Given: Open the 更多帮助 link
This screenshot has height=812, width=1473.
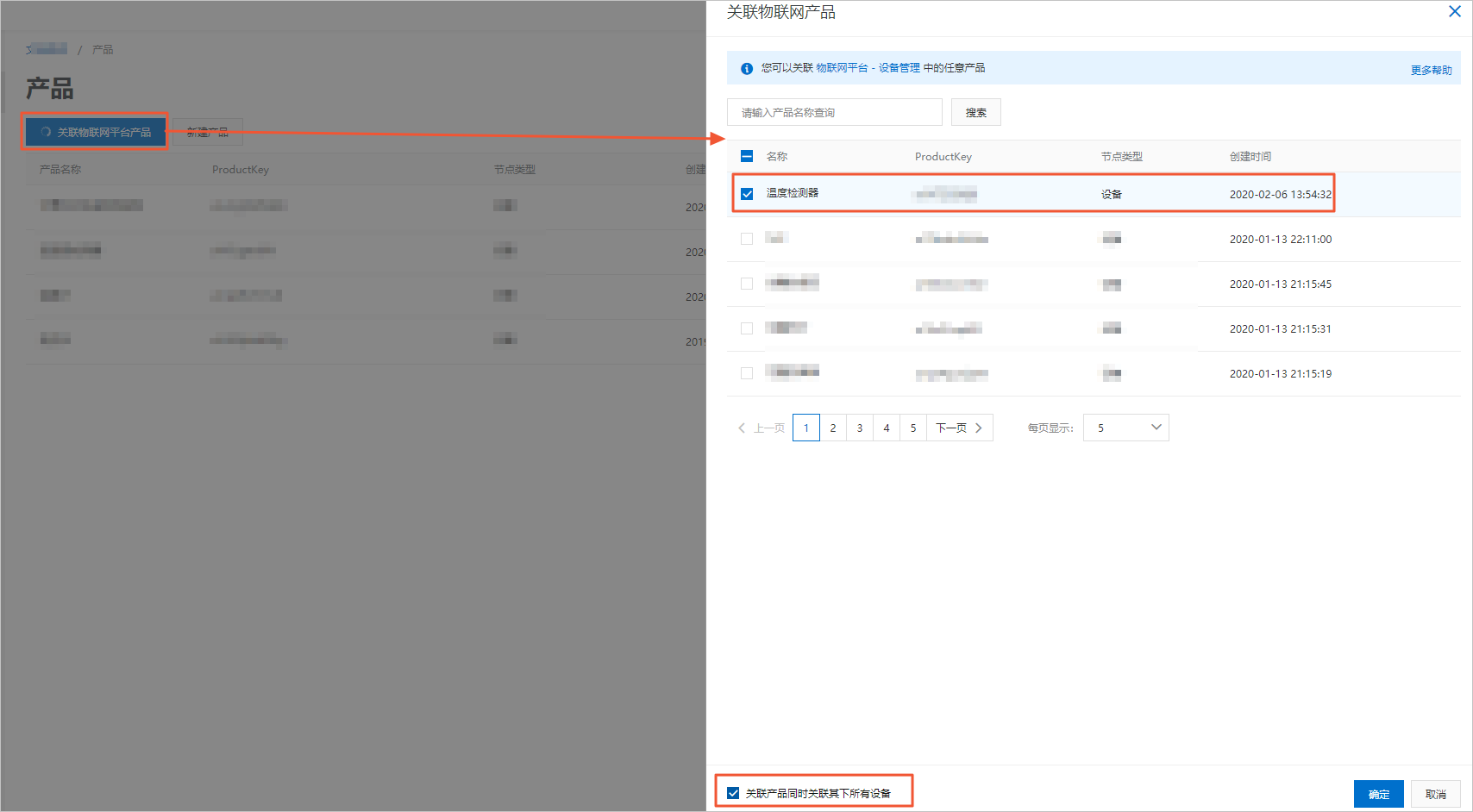Looking at the screenshot, I should click(x=1431, y=71).
